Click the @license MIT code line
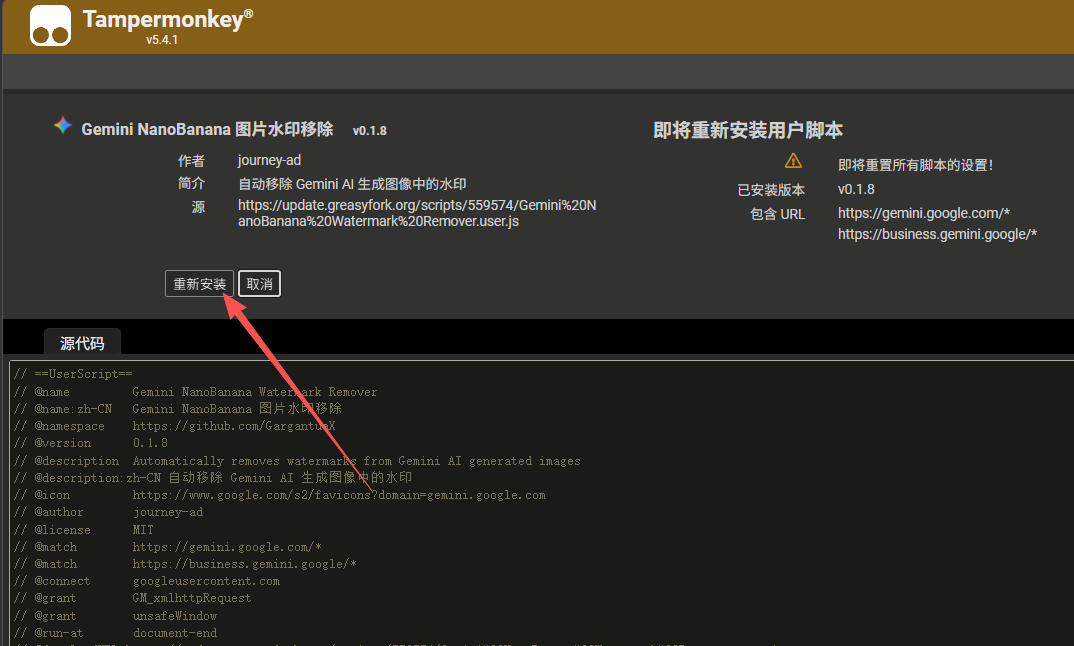This screenshot has height=646, width=1074. coord(143,530)
